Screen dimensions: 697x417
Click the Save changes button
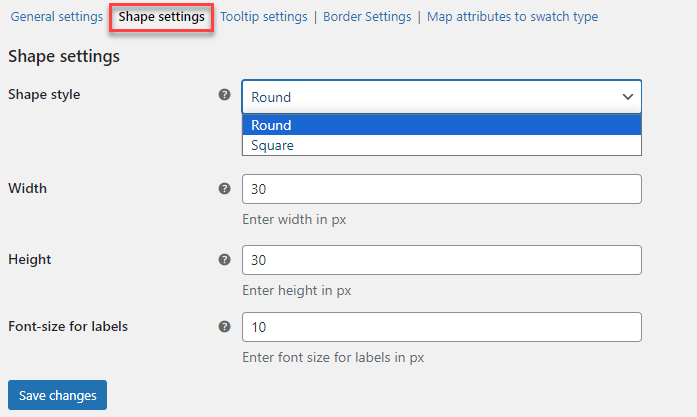tap(57, 395)
